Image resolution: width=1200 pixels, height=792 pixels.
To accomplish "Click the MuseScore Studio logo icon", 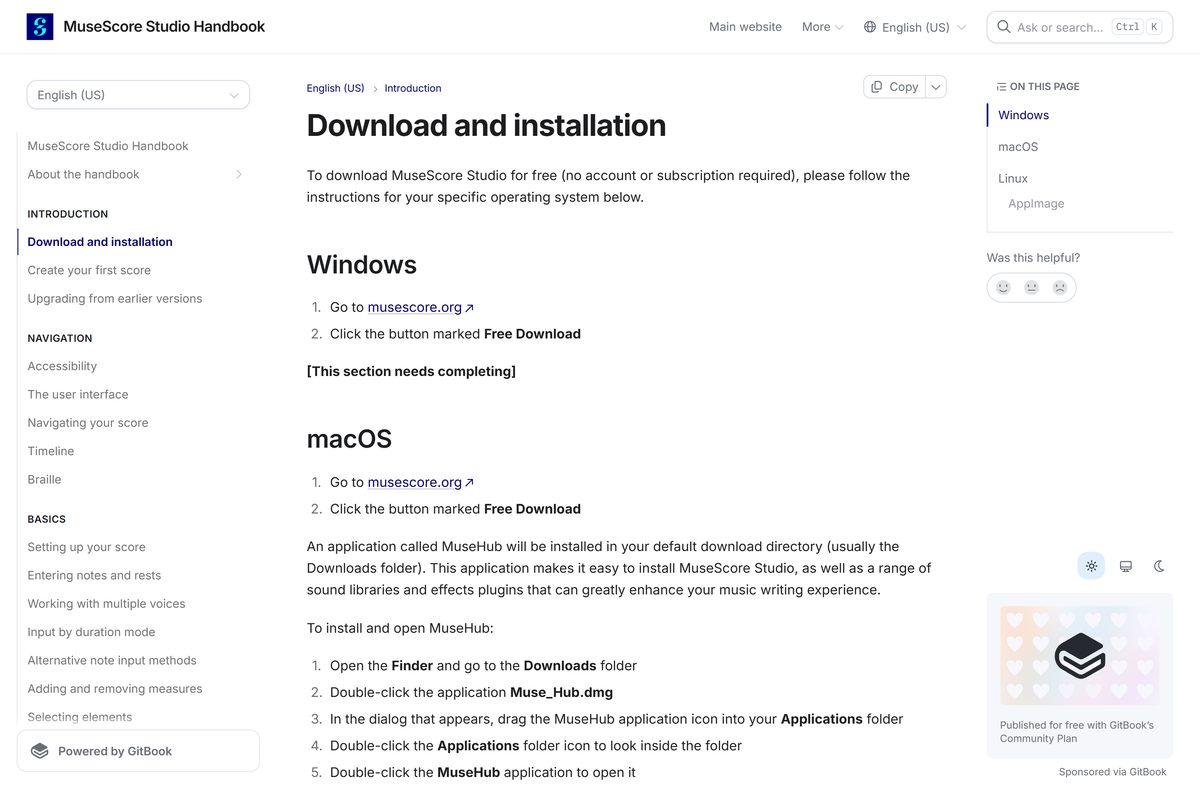I will point(40,27).
